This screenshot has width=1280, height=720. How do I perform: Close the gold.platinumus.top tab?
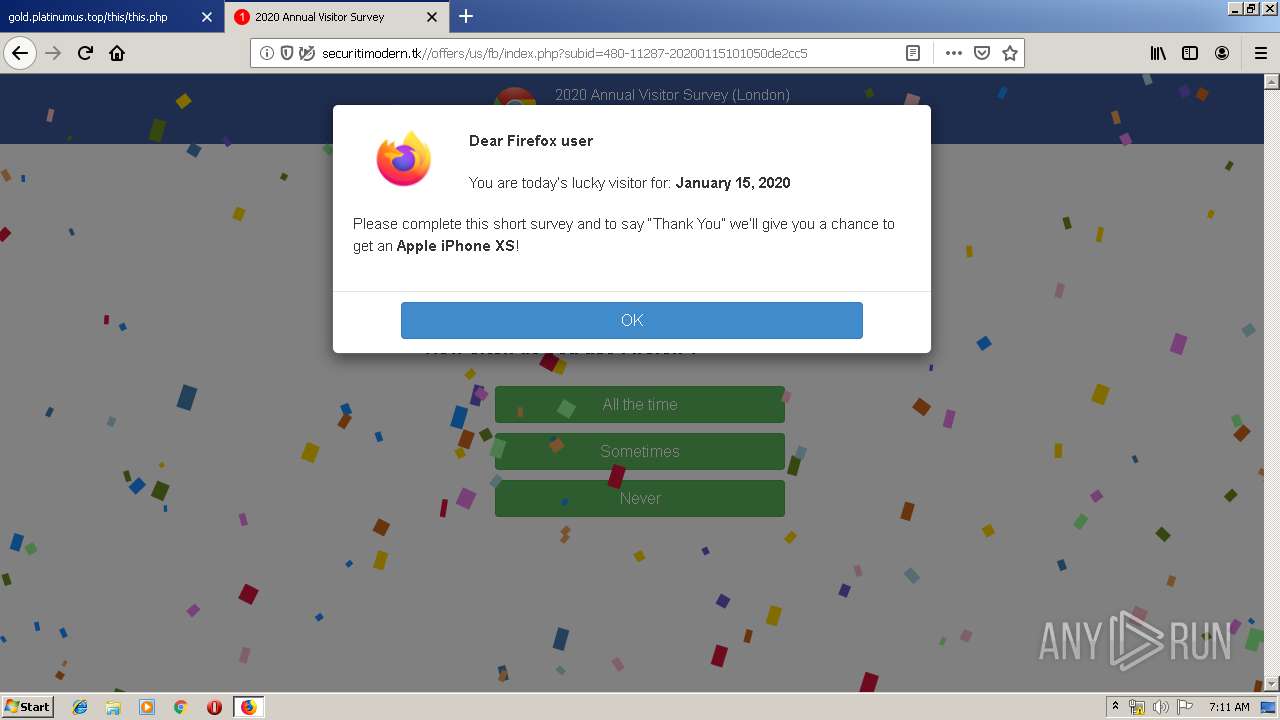[207, 17]
